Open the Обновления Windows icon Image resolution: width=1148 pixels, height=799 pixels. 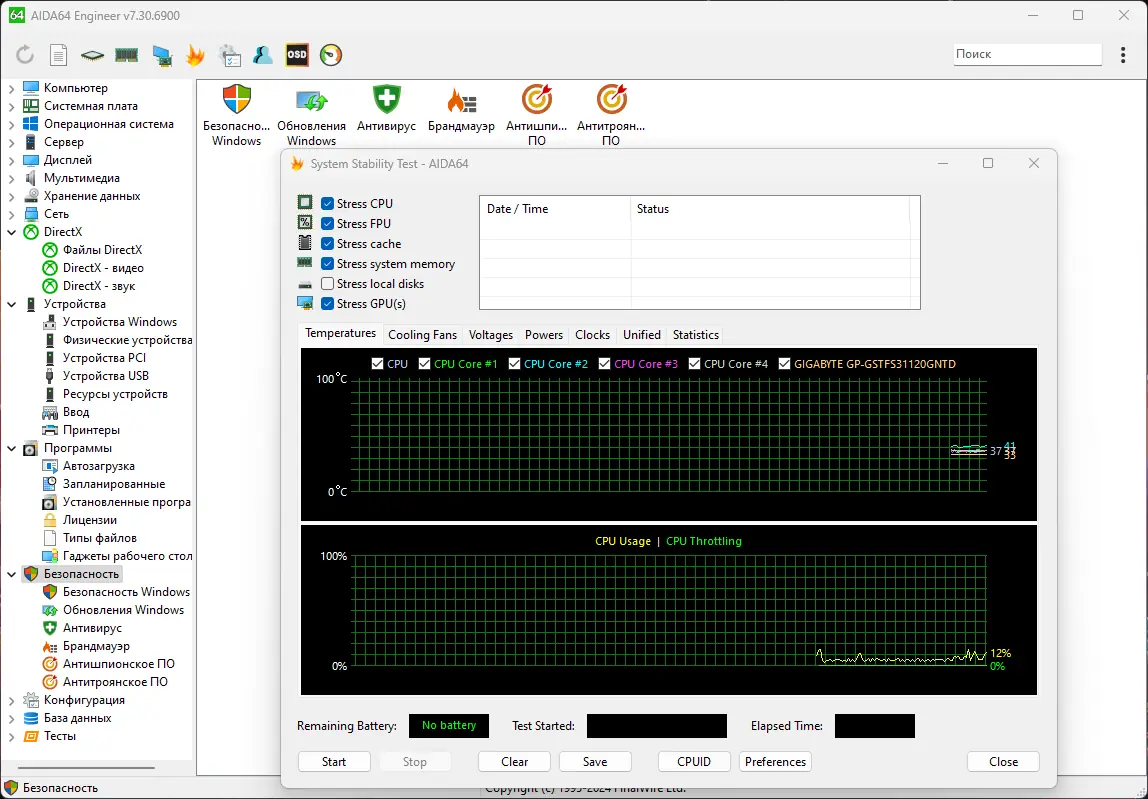(311, 100)
